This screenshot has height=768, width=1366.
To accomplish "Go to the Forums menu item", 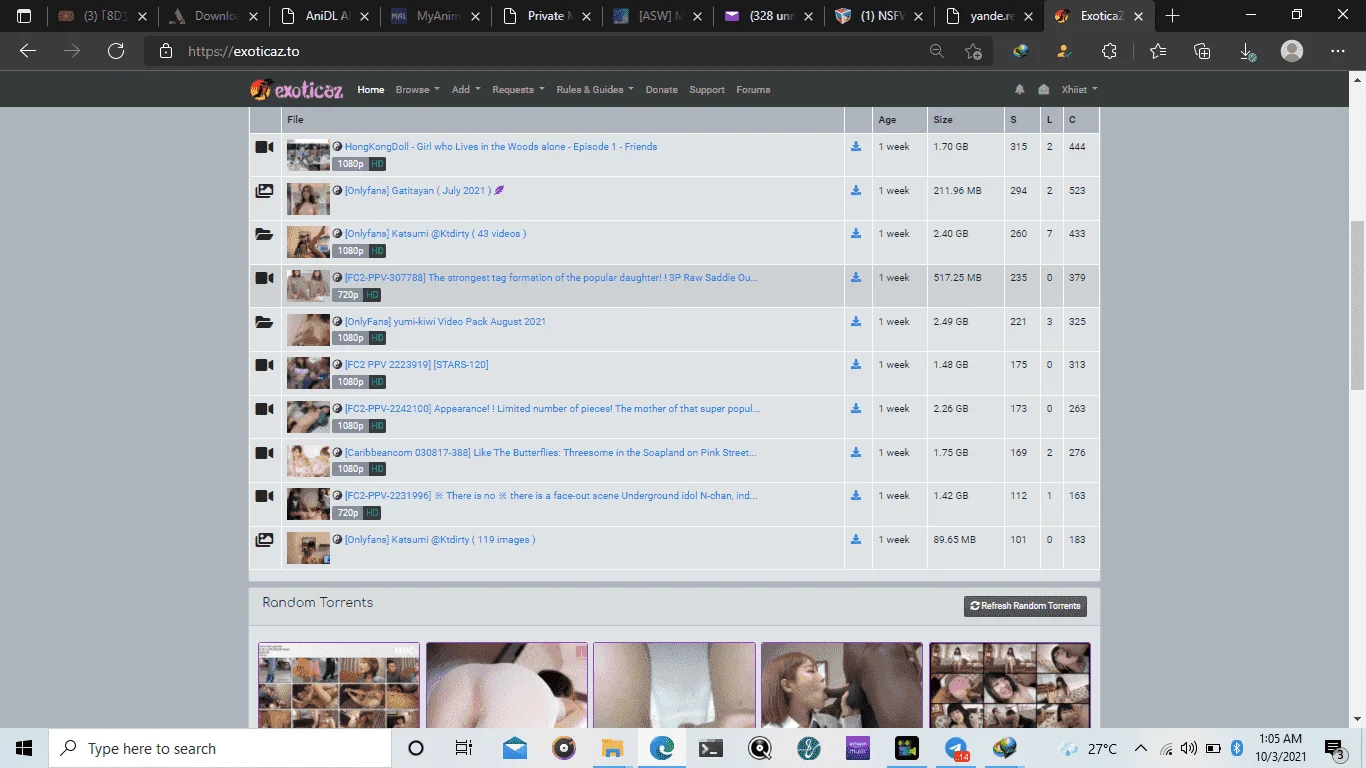I will (x=753, y=89).
